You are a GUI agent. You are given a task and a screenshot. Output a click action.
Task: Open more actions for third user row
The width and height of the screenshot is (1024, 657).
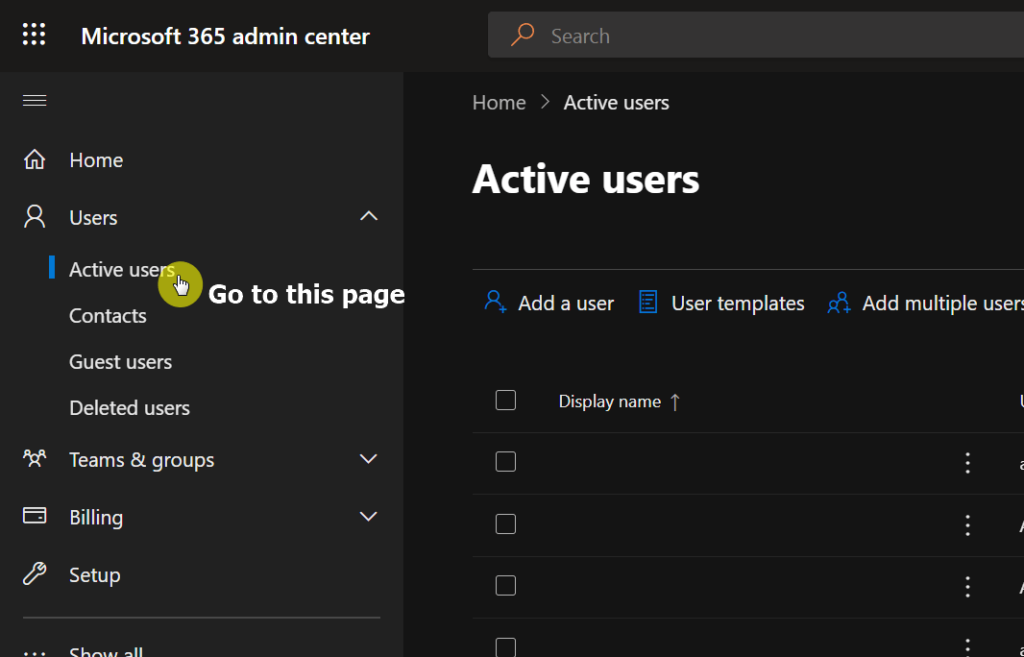968,587
